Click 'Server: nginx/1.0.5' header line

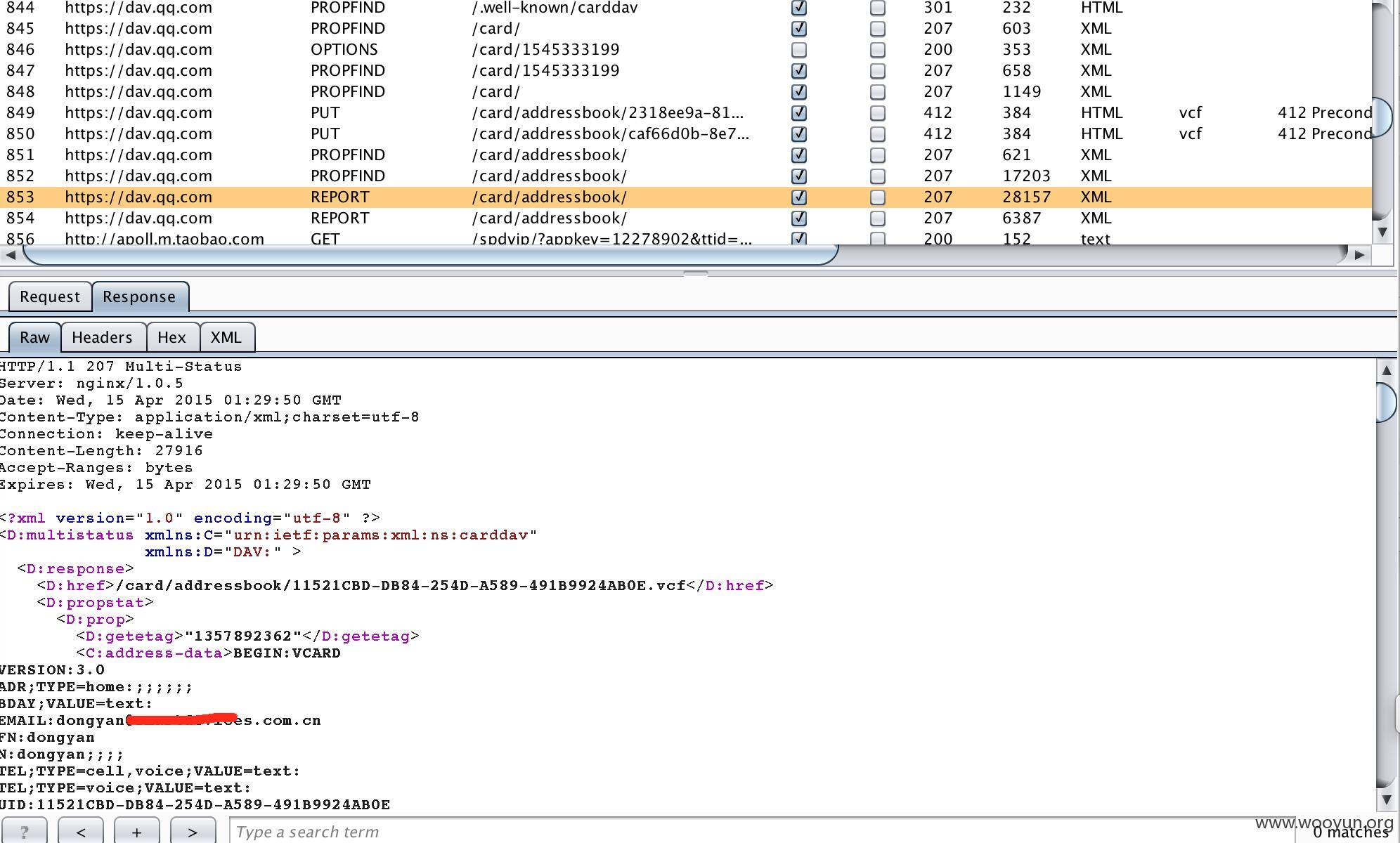click(x=91, y=384)
